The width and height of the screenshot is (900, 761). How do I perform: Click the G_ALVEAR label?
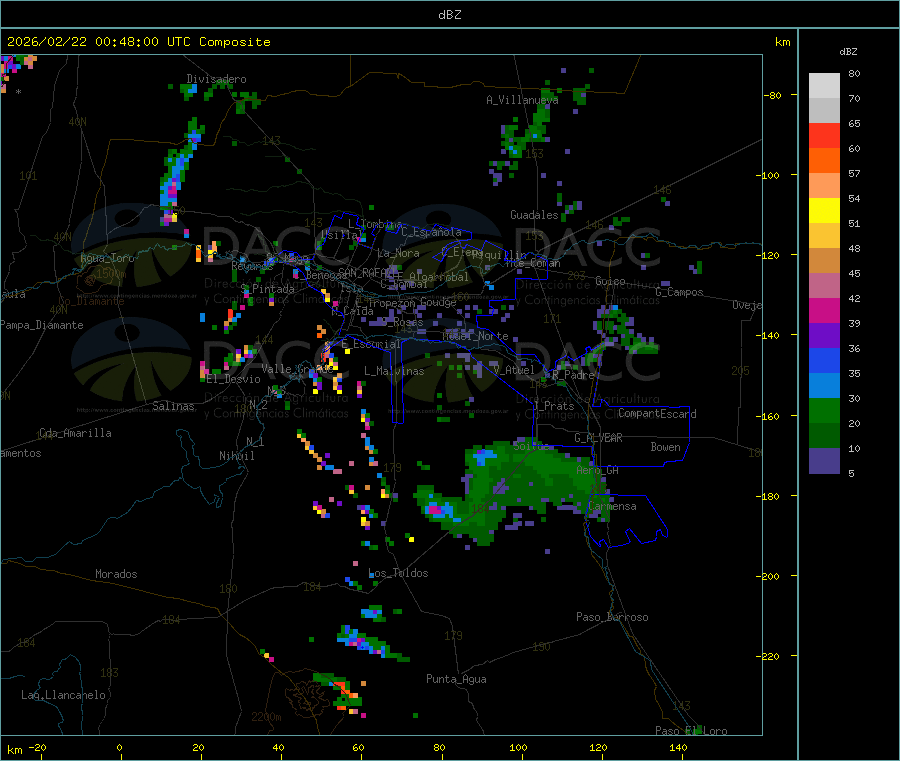[x=598, y=438]
